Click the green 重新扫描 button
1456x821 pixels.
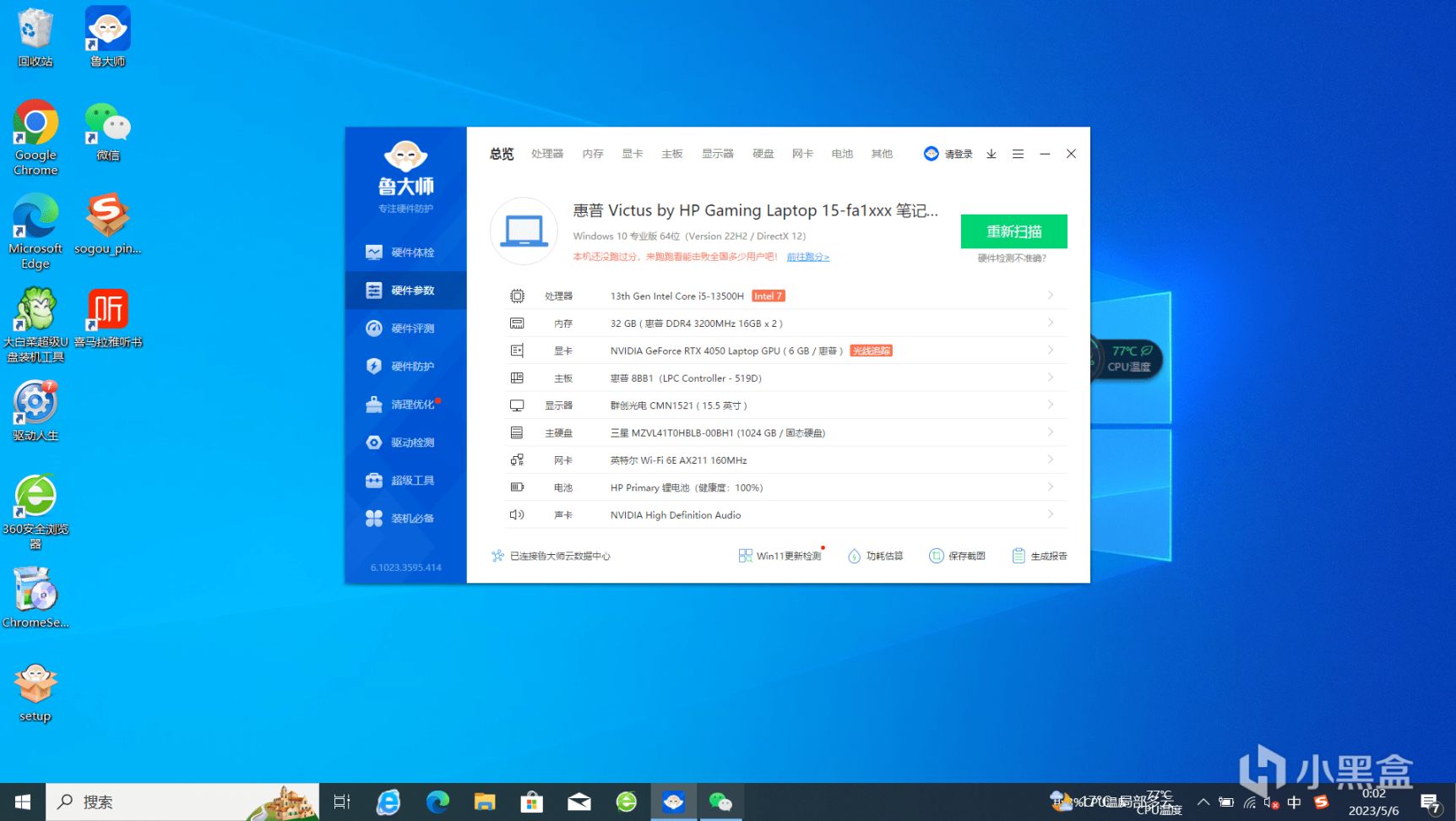coord(1014,231)
